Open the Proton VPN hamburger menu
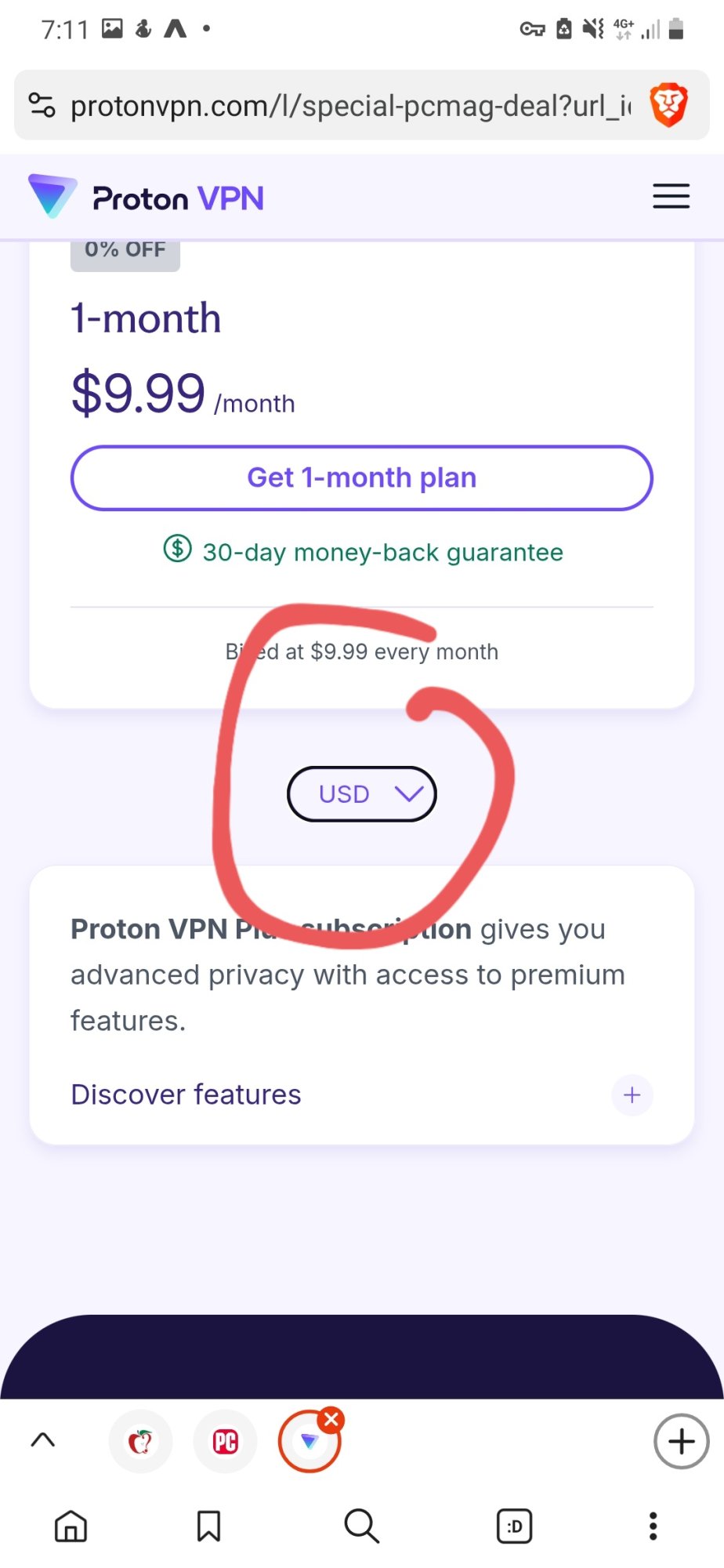Screen dimensions: 724x1568 (x=671, y=196)
